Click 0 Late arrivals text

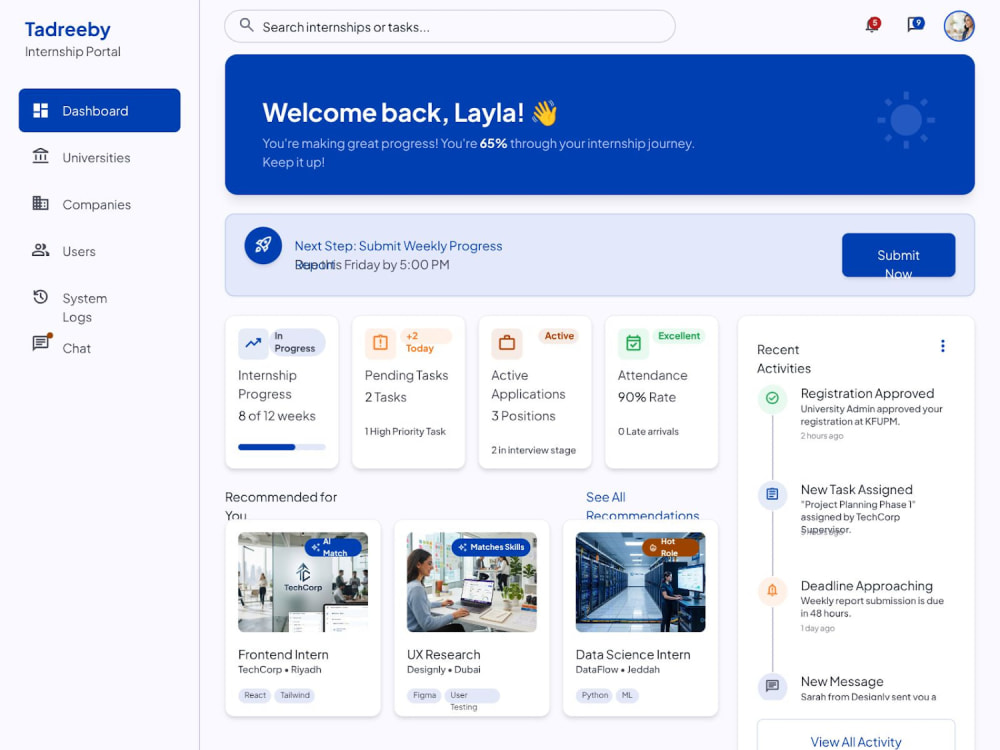[x=648, y=432]
